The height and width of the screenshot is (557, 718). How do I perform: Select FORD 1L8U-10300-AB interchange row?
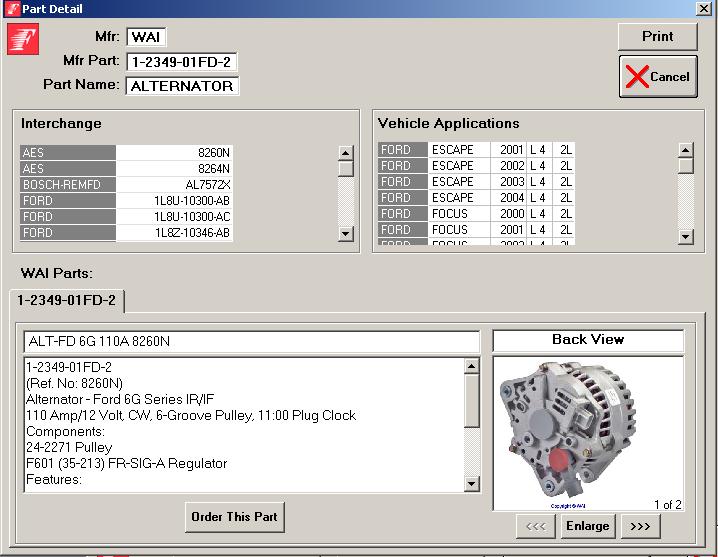tap(126, 201)
